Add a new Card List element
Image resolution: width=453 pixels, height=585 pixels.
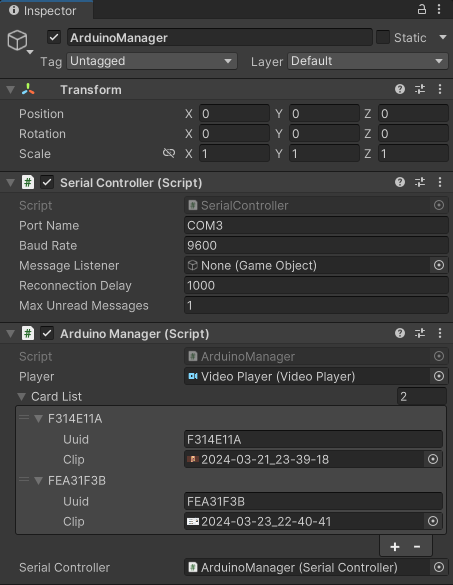(x=395, y=547)
